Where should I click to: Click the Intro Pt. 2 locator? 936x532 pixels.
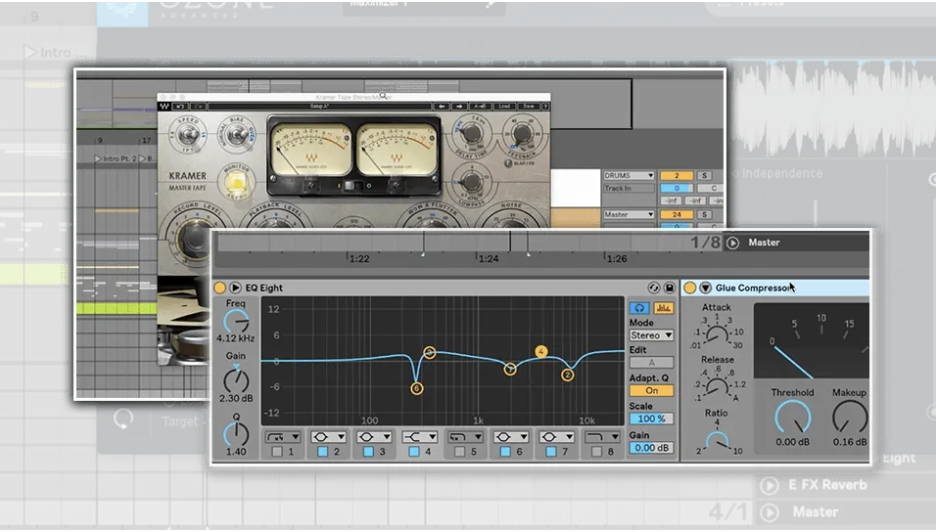click(x=116, y=159)
